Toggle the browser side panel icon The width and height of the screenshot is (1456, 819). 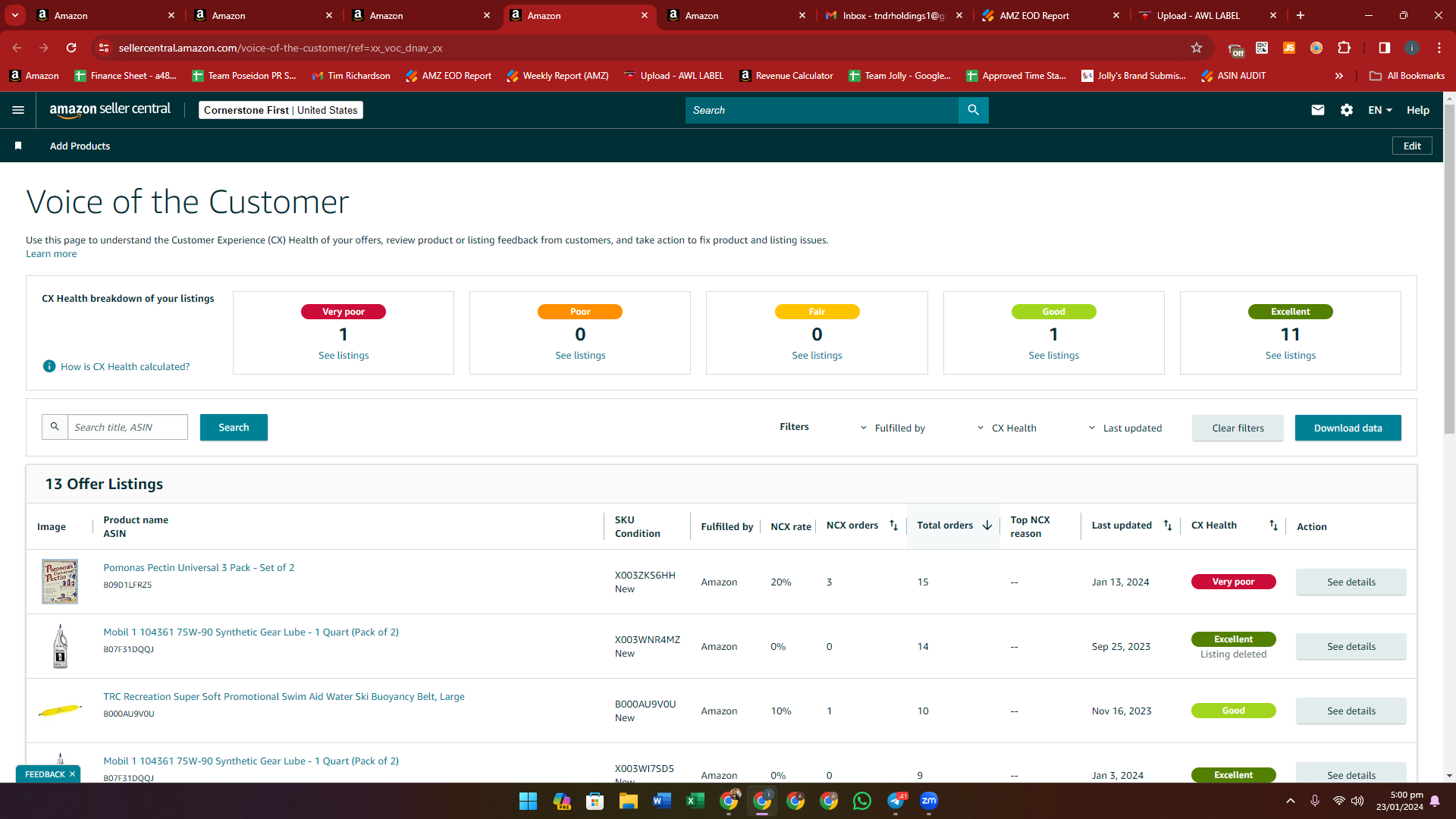[x=1385, y=48]
